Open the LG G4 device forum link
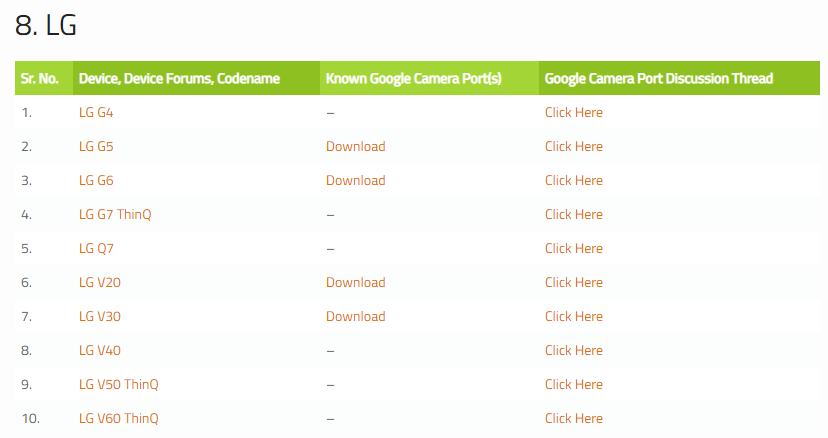This screenshot has height=438, width=828. coord(96,113)
